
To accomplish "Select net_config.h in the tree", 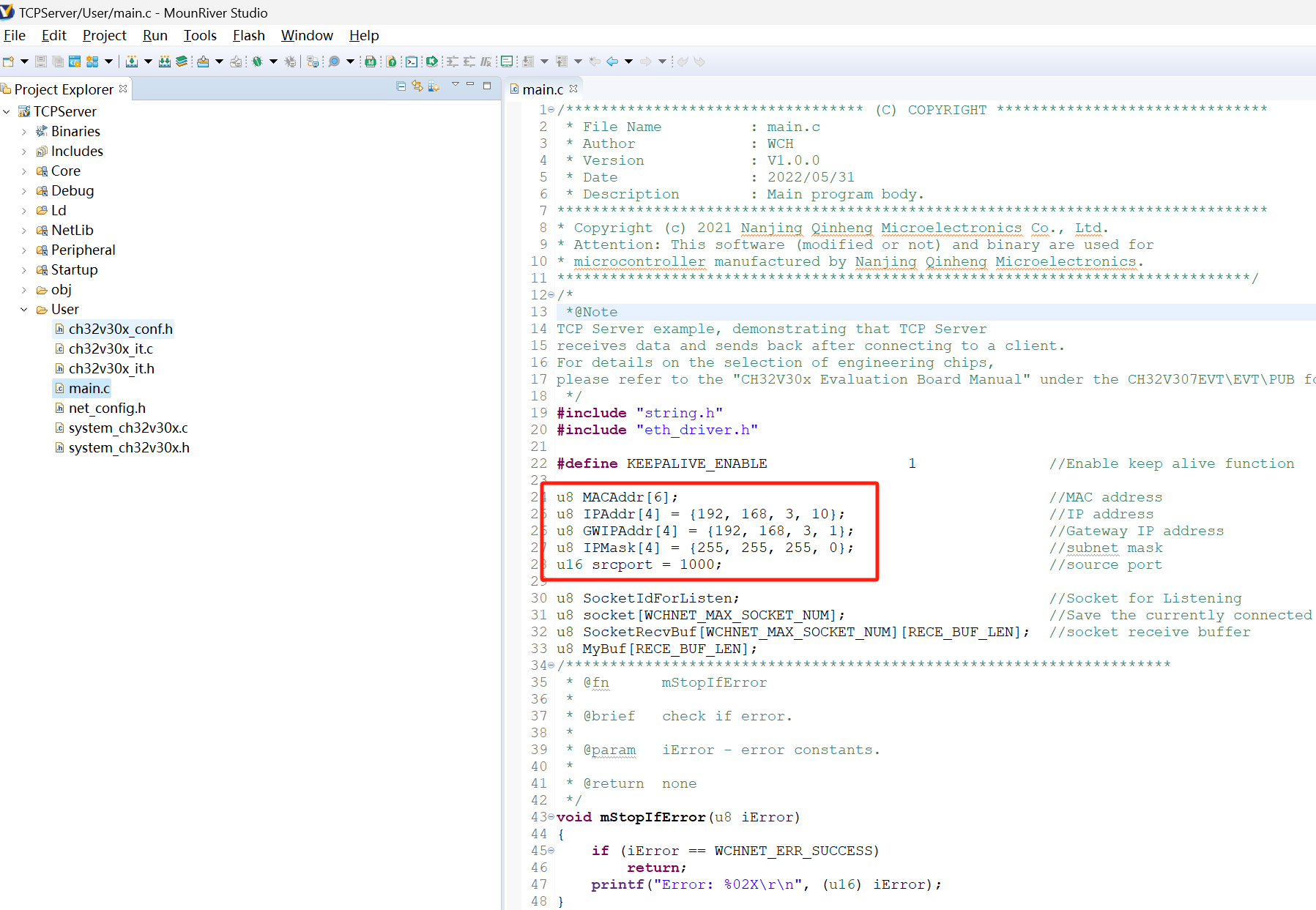I will [100, 409].
